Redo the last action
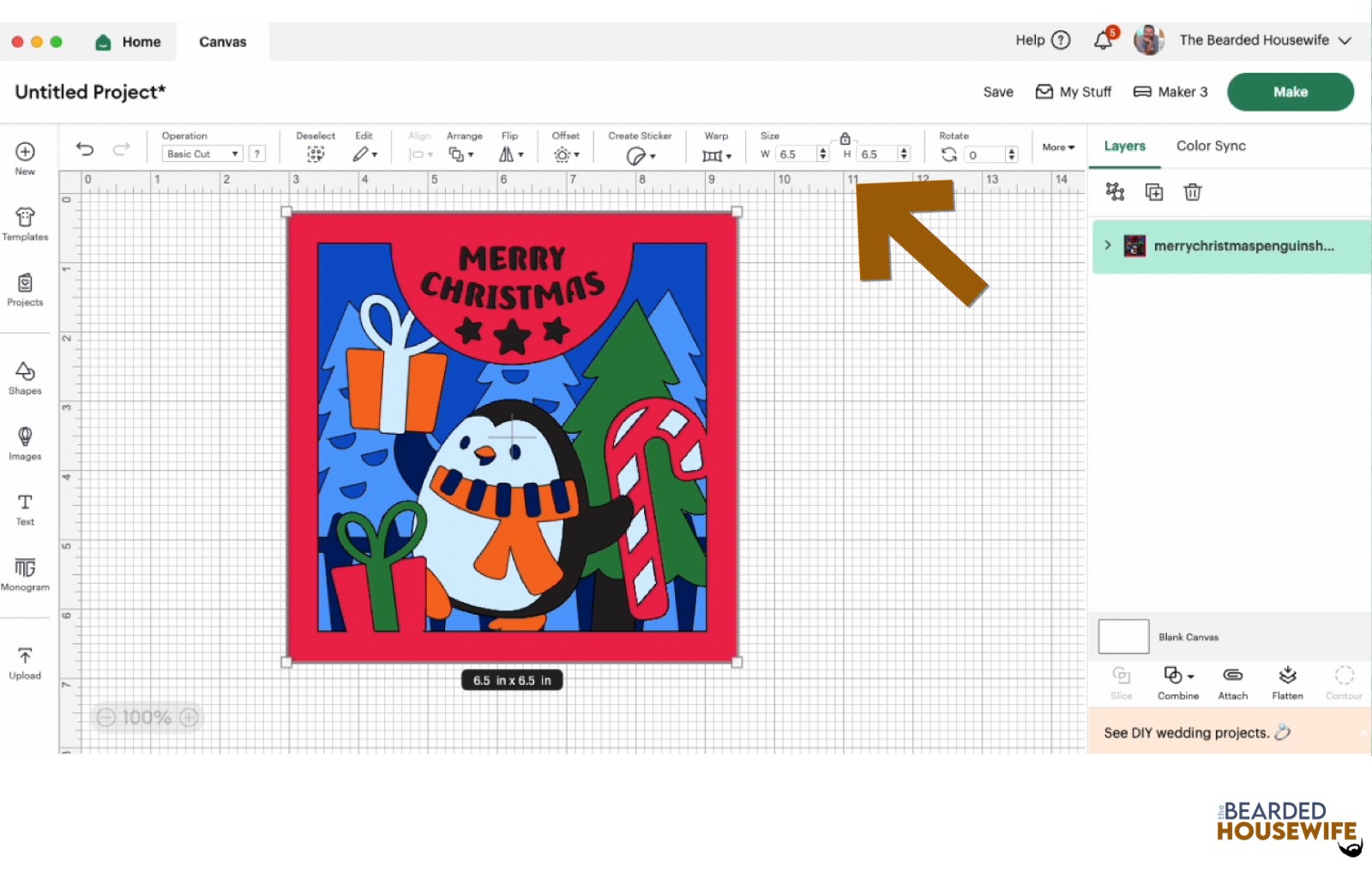Viewport: 1372px width, 872px height. 122,149
